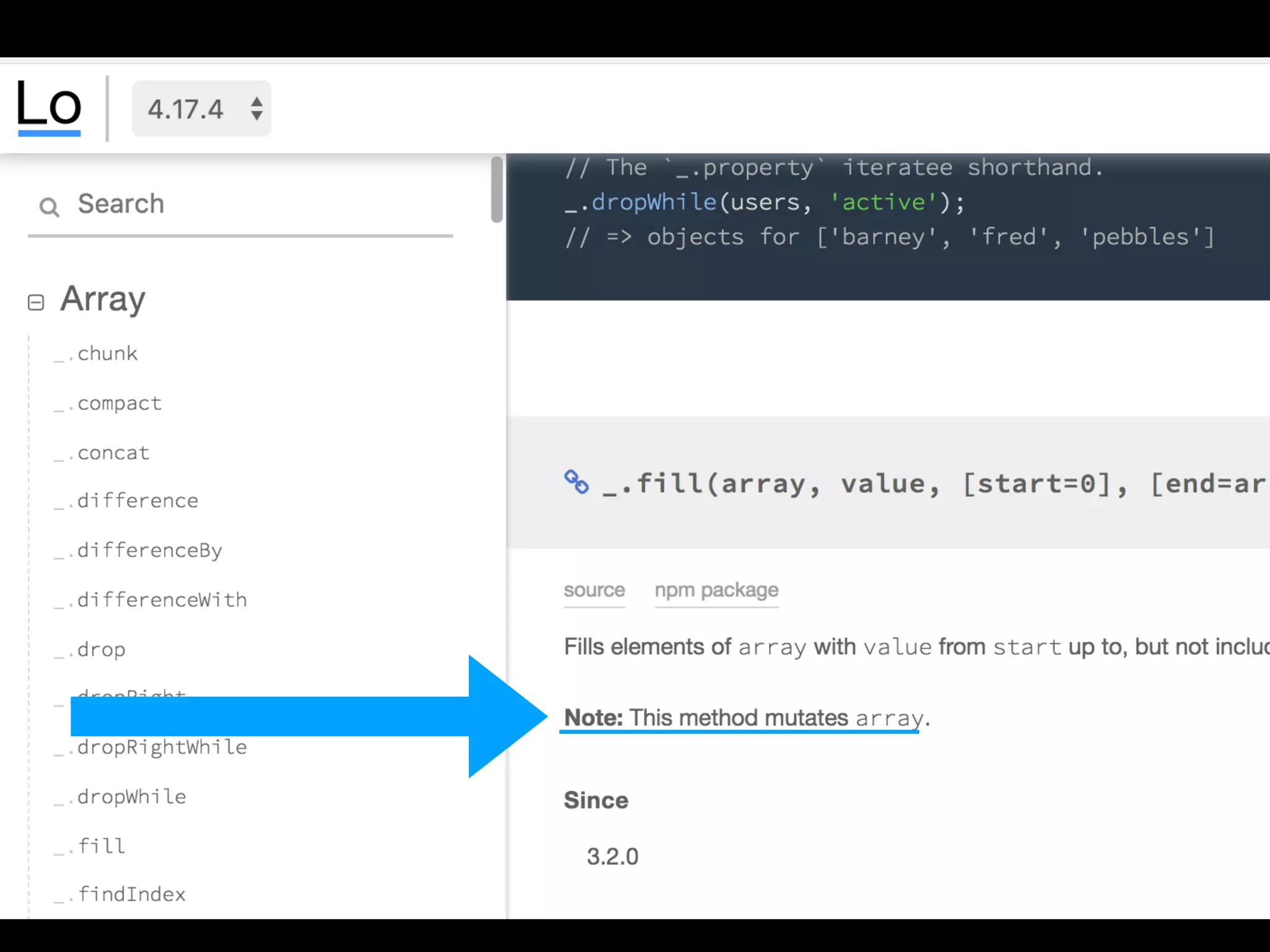This screenshot has width=1270, height=952.
Task: Open the 4.17.4 version dropdown
Action: point(186,109)
